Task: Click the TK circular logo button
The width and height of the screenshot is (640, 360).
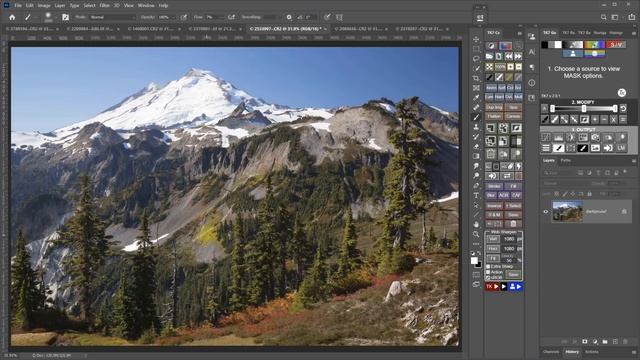Action: click(x=622, y=93)
